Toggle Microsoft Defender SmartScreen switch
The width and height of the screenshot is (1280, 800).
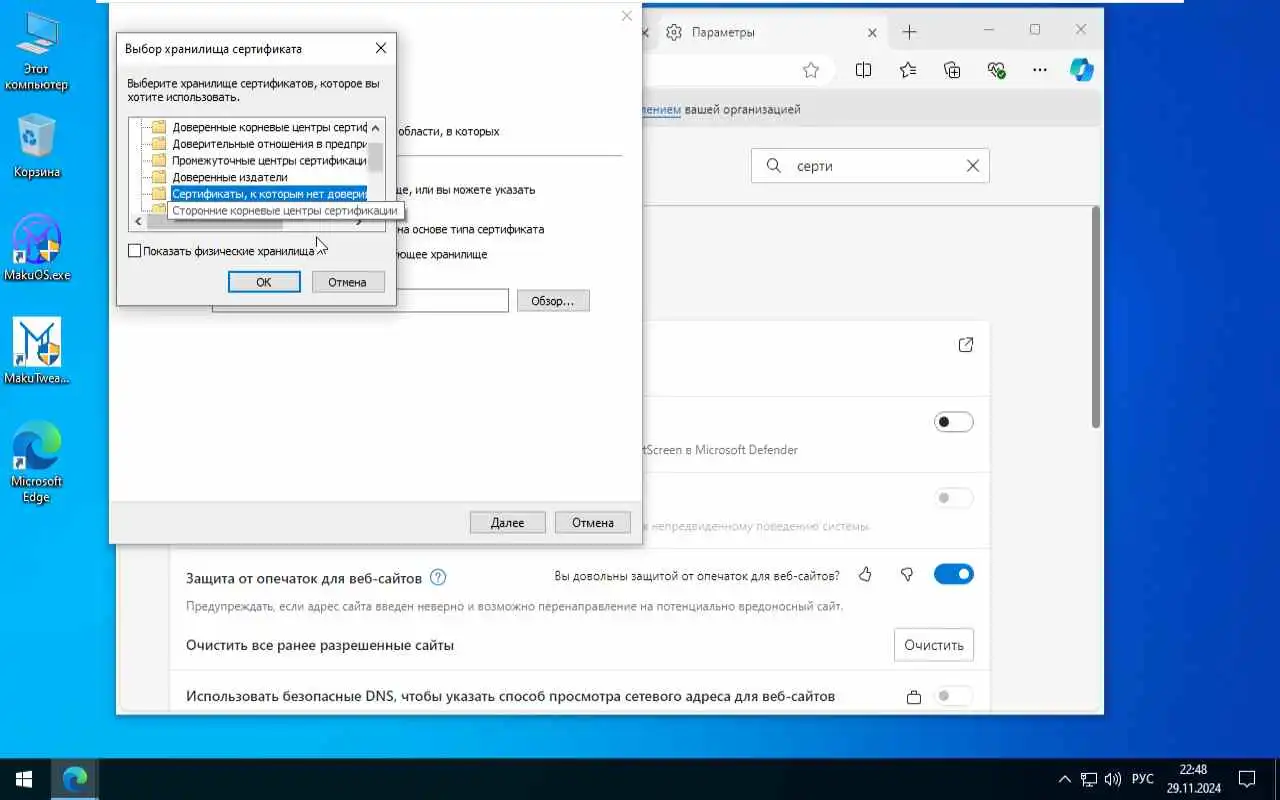click(954, 422)
